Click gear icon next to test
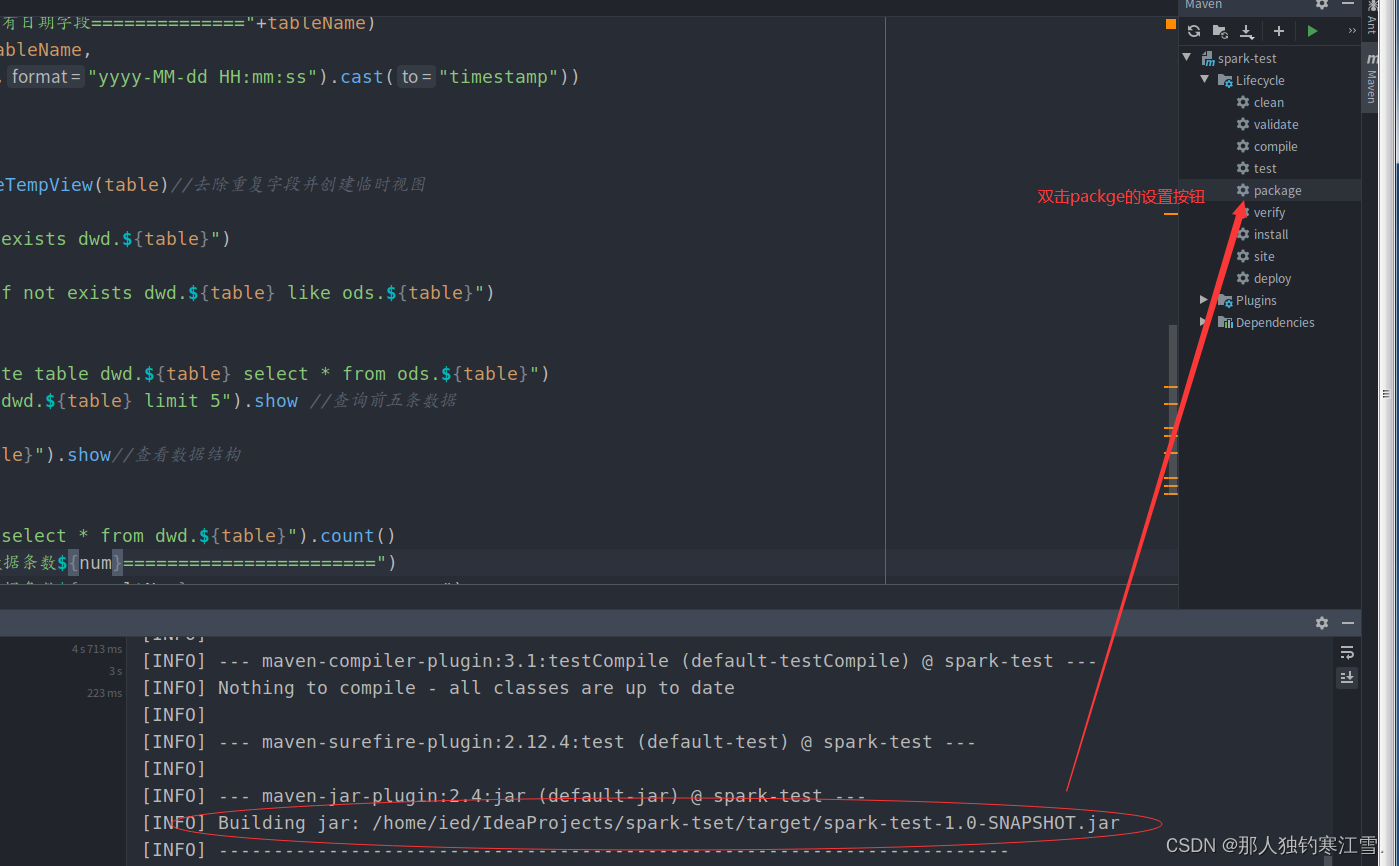 point(1243,168)
